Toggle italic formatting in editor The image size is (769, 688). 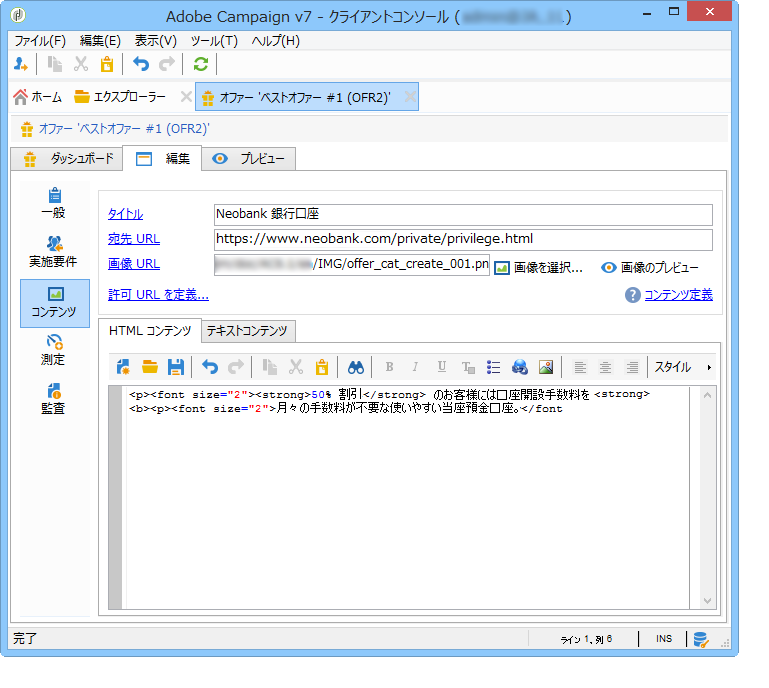415,367
